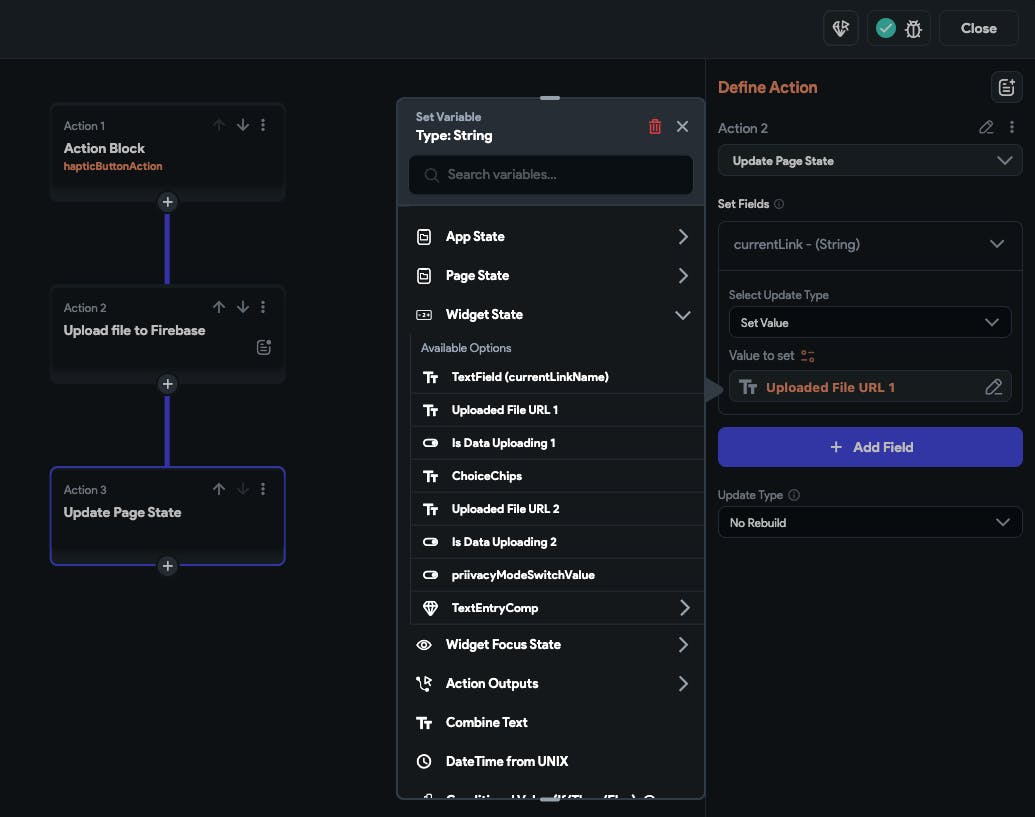The height and width of the screenshot is (817, 1035).
Task: Collapse the Widget State section
Action: coord(682,315)
